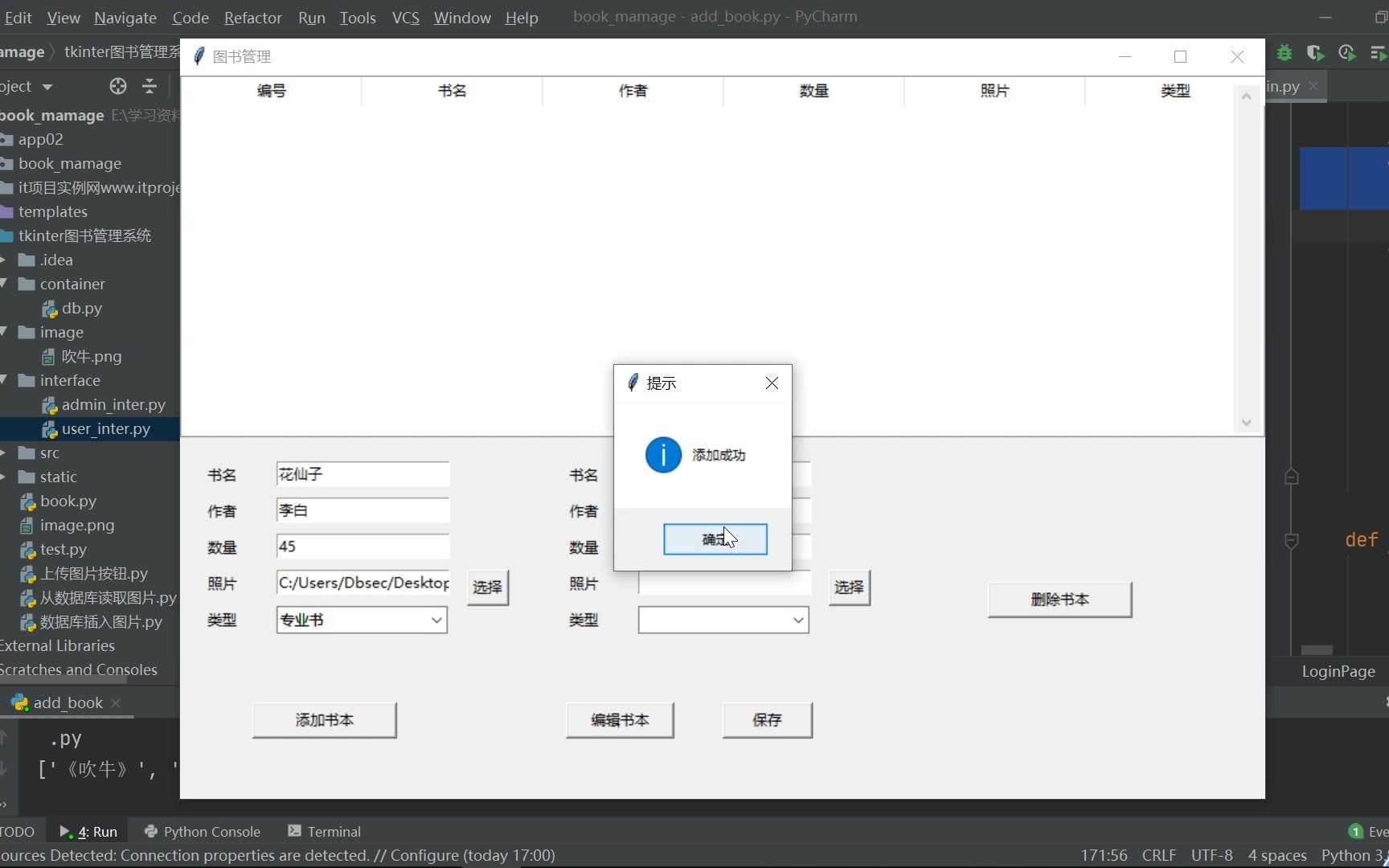
Task: Open the Event notification icon in status bar
Action: (1356, 831)
